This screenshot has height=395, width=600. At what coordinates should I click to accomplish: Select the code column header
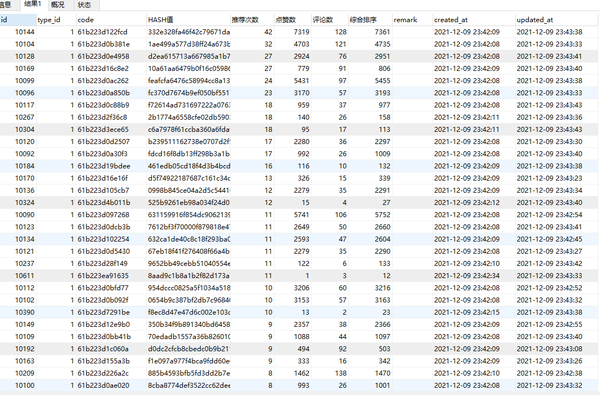click(x=111, y=20)
